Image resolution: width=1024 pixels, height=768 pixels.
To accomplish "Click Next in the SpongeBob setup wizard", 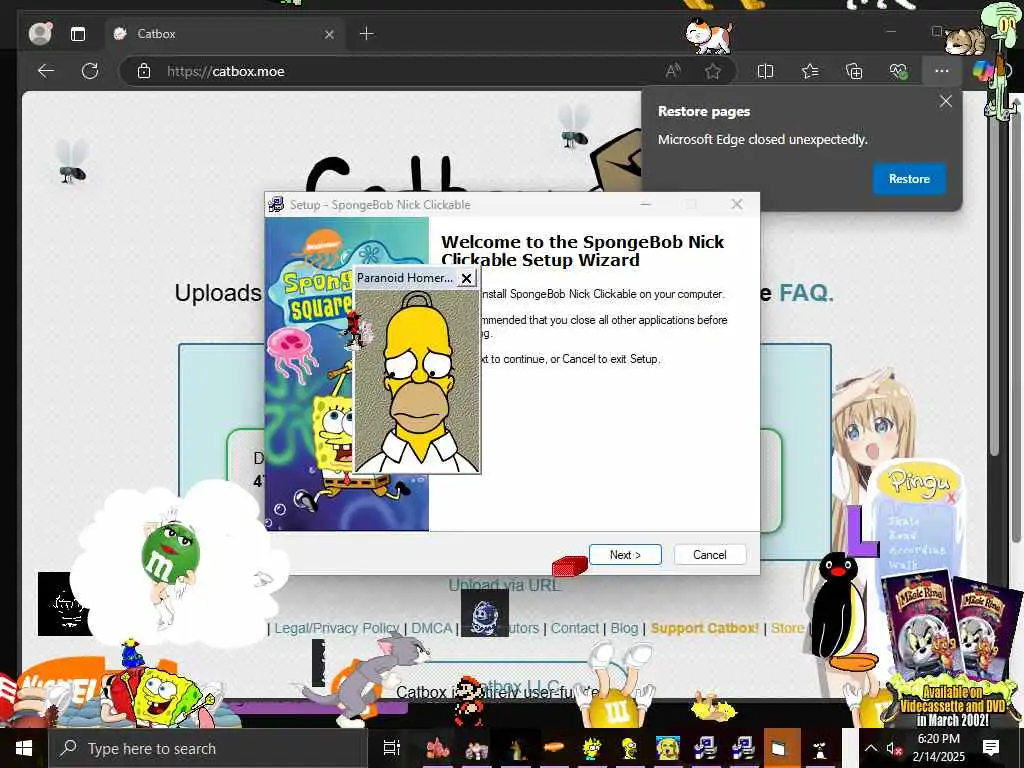I will click(625, 554).
